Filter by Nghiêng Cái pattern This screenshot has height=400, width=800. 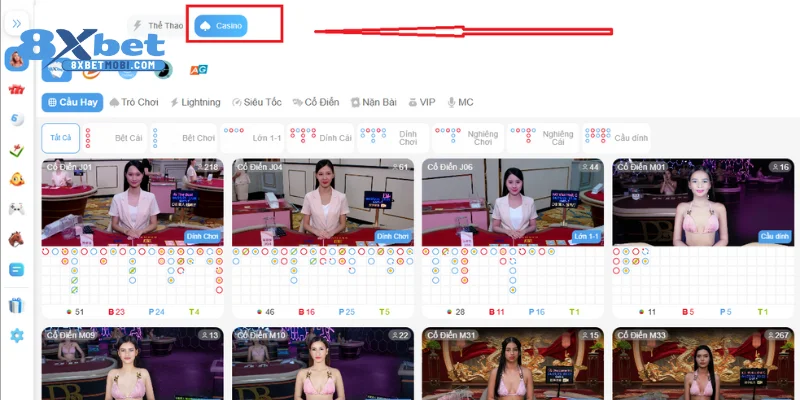point(543,138)
